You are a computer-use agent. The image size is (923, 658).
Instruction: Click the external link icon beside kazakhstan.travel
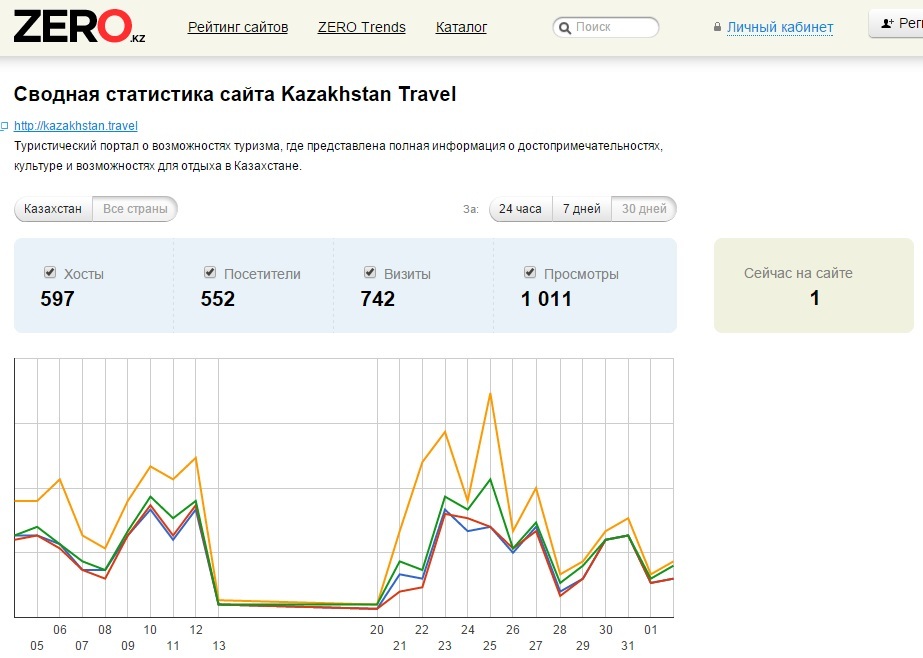pyautogui.click(x=4, y=126)
